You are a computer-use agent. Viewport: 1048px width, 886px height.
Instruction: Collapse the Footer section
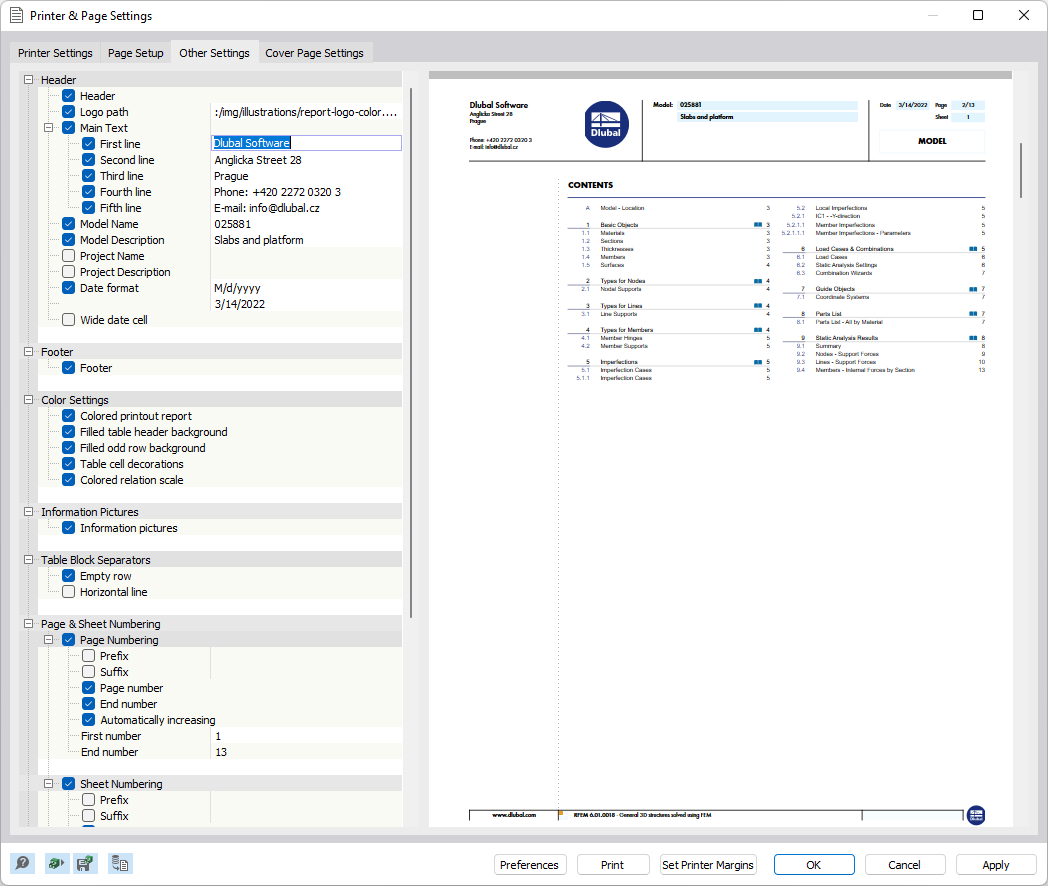(x=29, y=351)
